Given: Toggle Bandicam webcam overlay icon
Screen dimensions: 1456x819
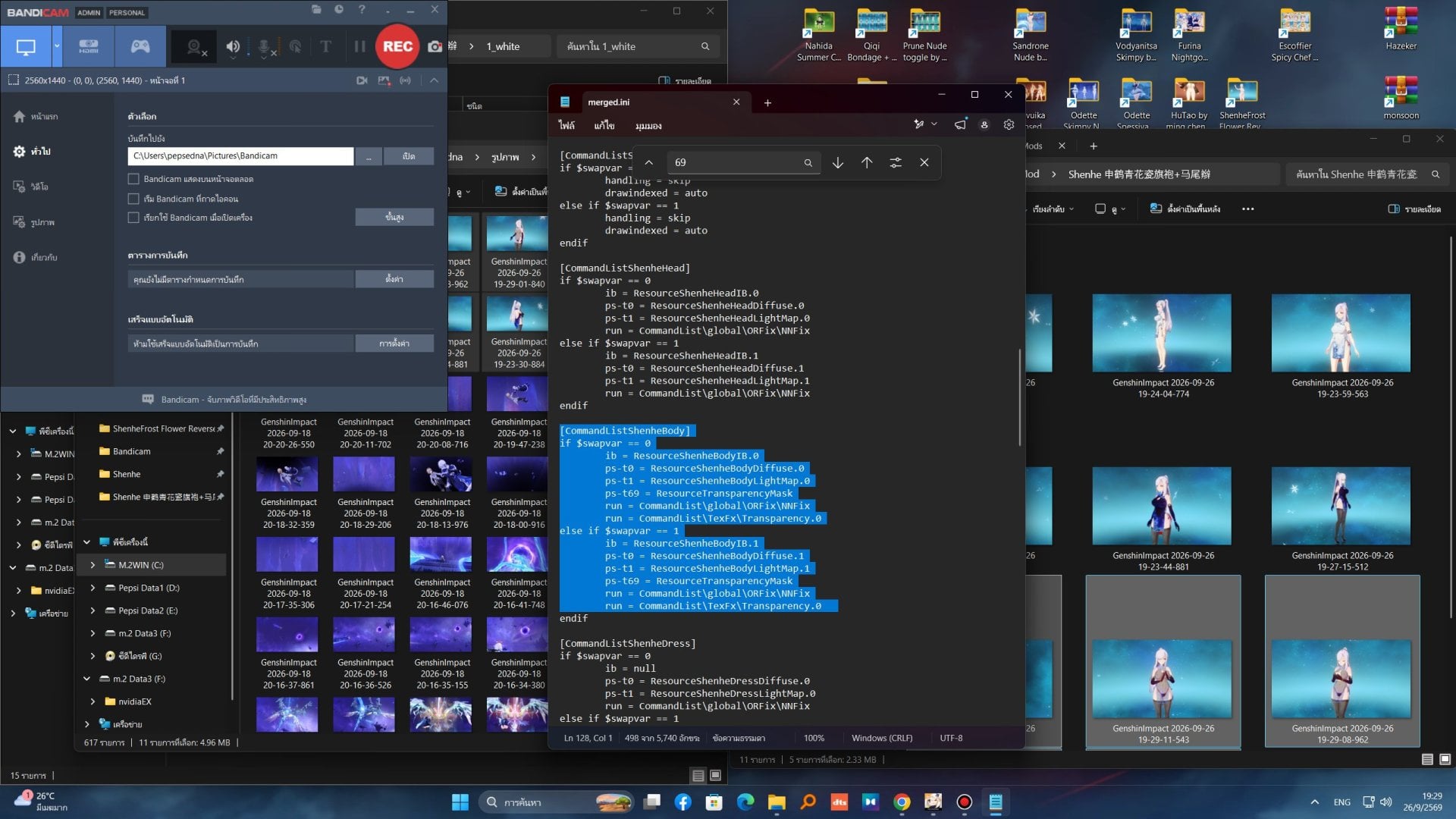Looking at the screenshot, I should pos(196,47).
